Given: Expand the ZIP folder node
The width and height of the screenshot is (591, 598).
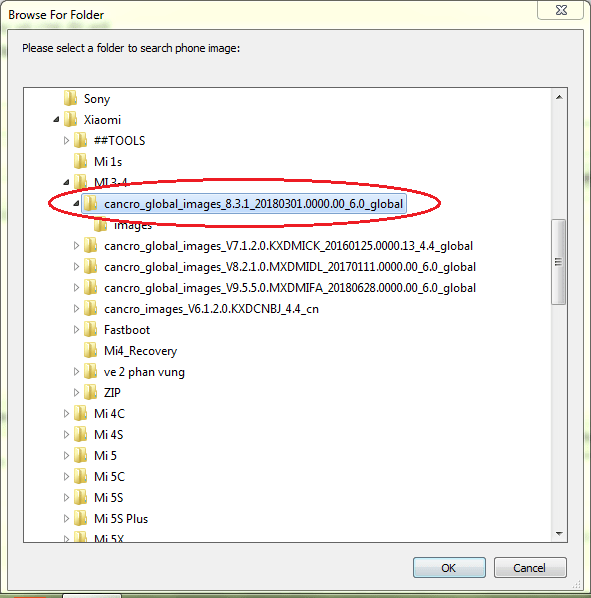Looking at the screenshot, I should pos(76,392).
